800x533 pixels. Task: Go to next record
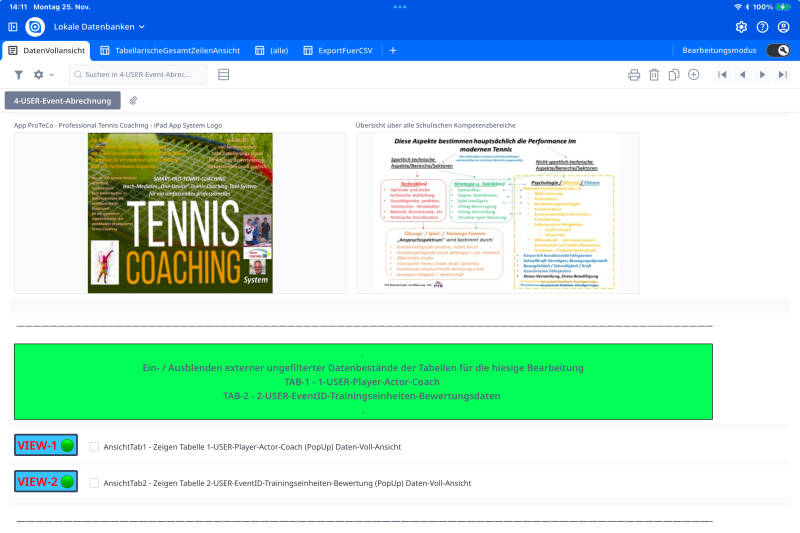pyautogui.click(x=762, y=74)
